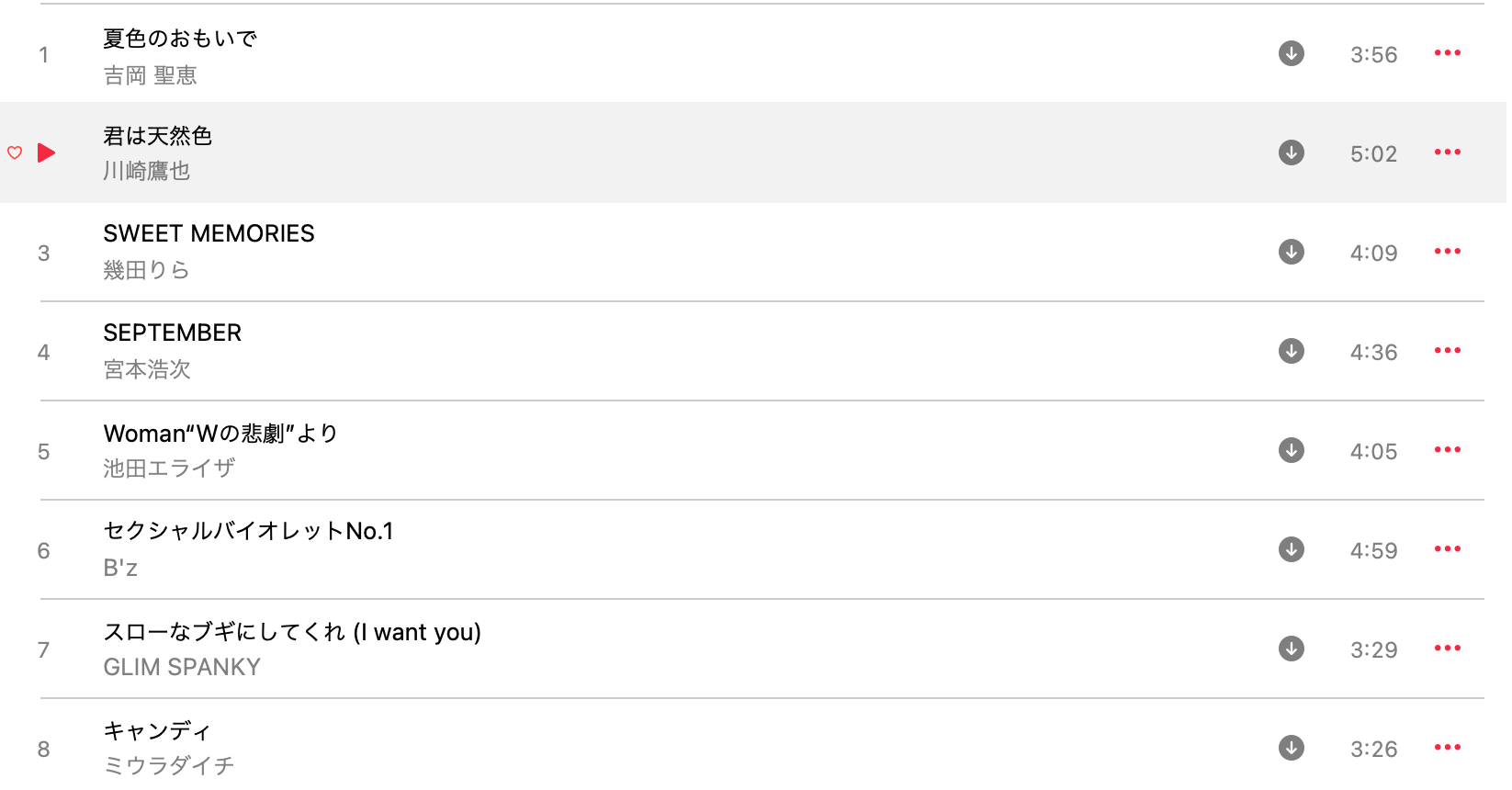This screenshot has height=790, width=1512.
Task: Open more options for キャンディ
Action: 1447,748
